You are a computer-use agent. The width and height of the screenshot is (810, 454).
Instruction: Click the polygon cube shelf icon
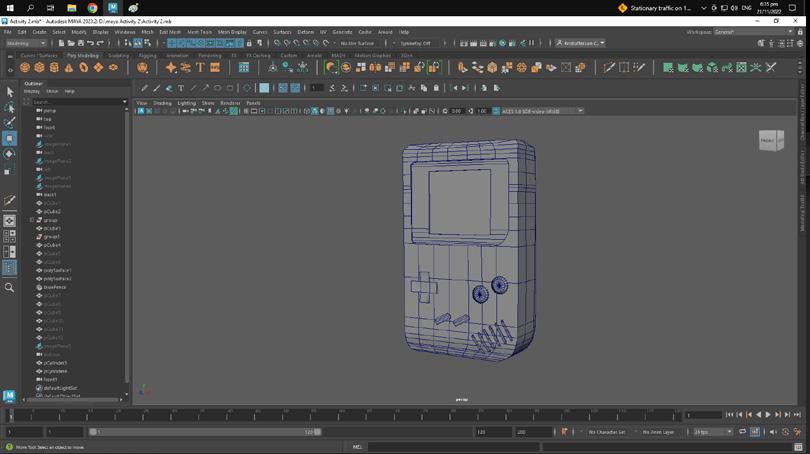click(39, 67)
